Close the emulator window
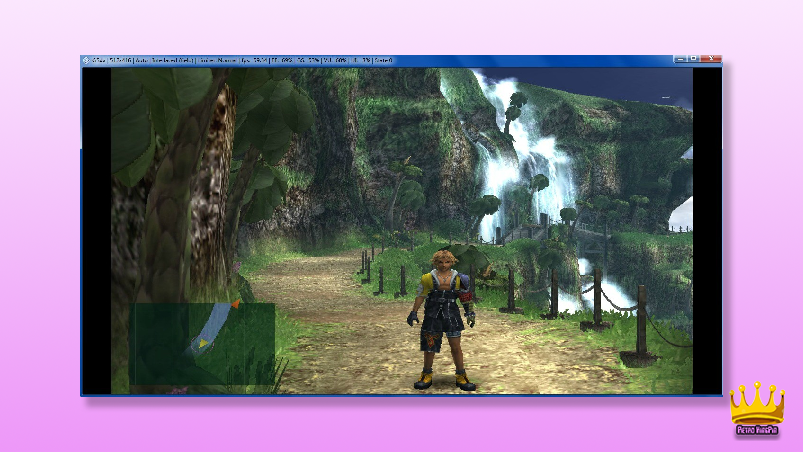 coord(711,59)
